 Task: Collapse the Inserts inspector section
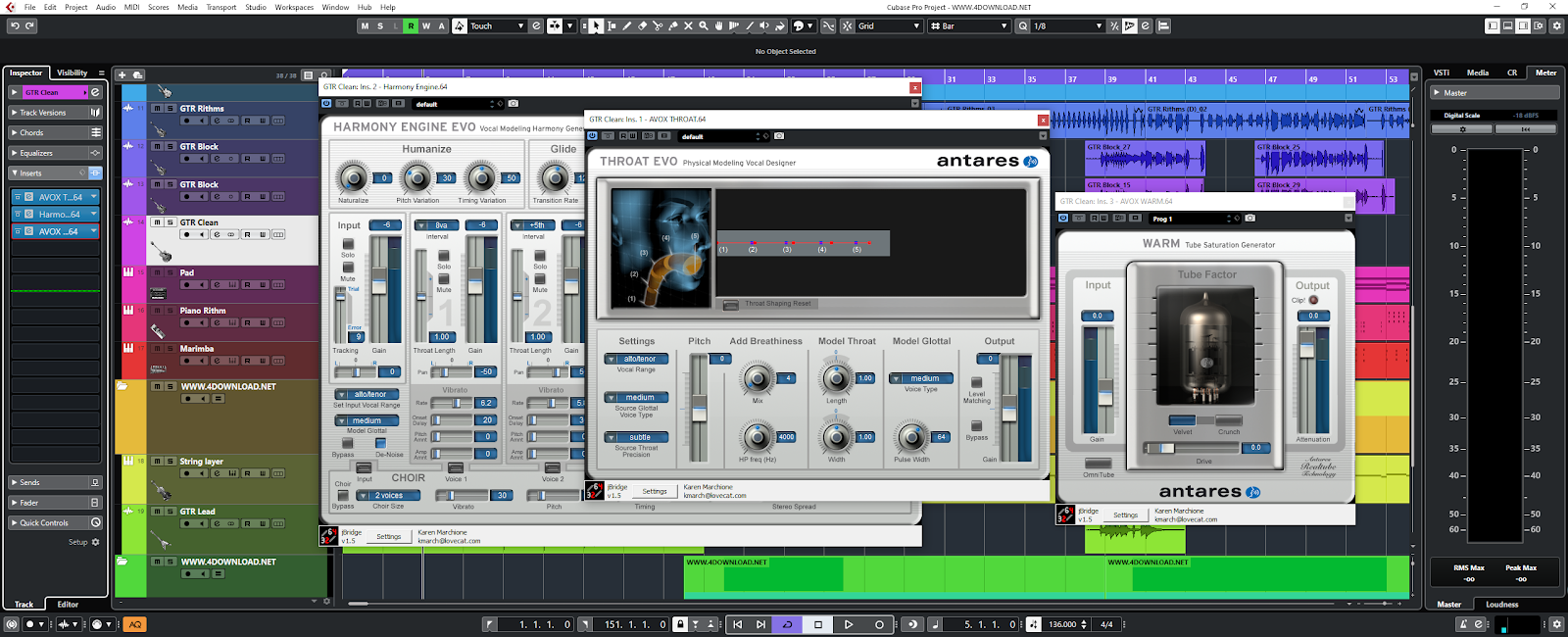click(55, 173)
